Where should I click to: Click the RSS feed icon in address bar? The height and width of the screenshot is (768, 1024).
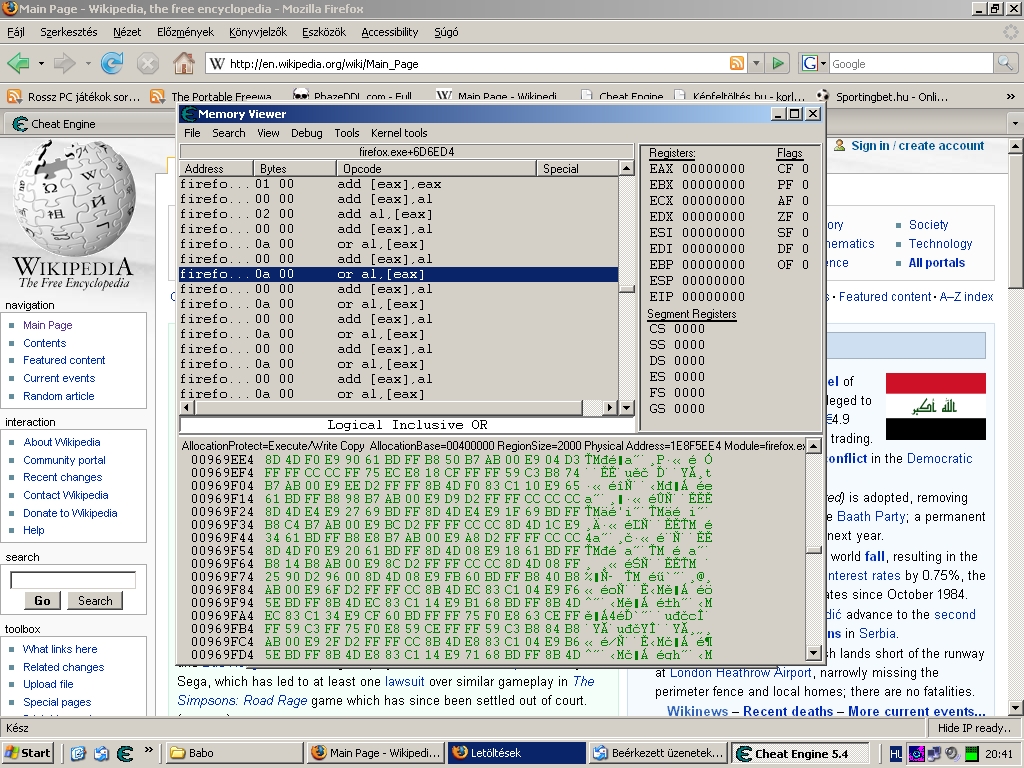(x=737, y=64)
